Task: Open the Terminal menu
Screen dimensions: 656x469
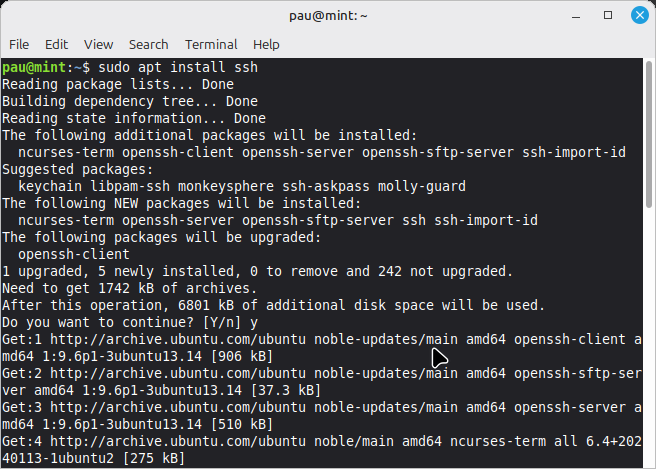Action: tap(211, 44)
